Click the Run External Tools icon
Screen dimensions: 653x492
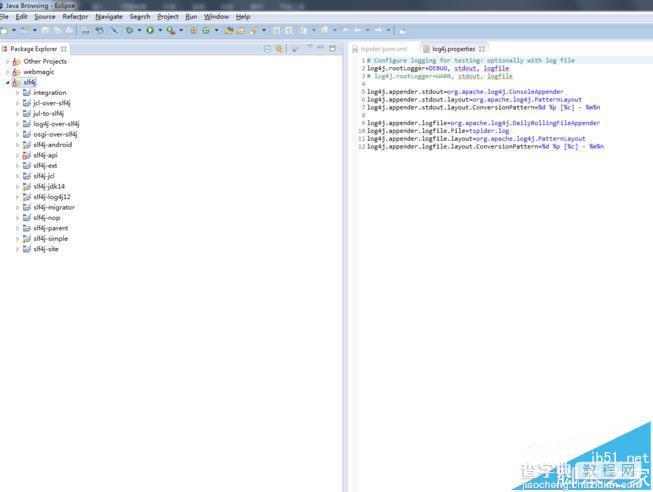[171, 30]
